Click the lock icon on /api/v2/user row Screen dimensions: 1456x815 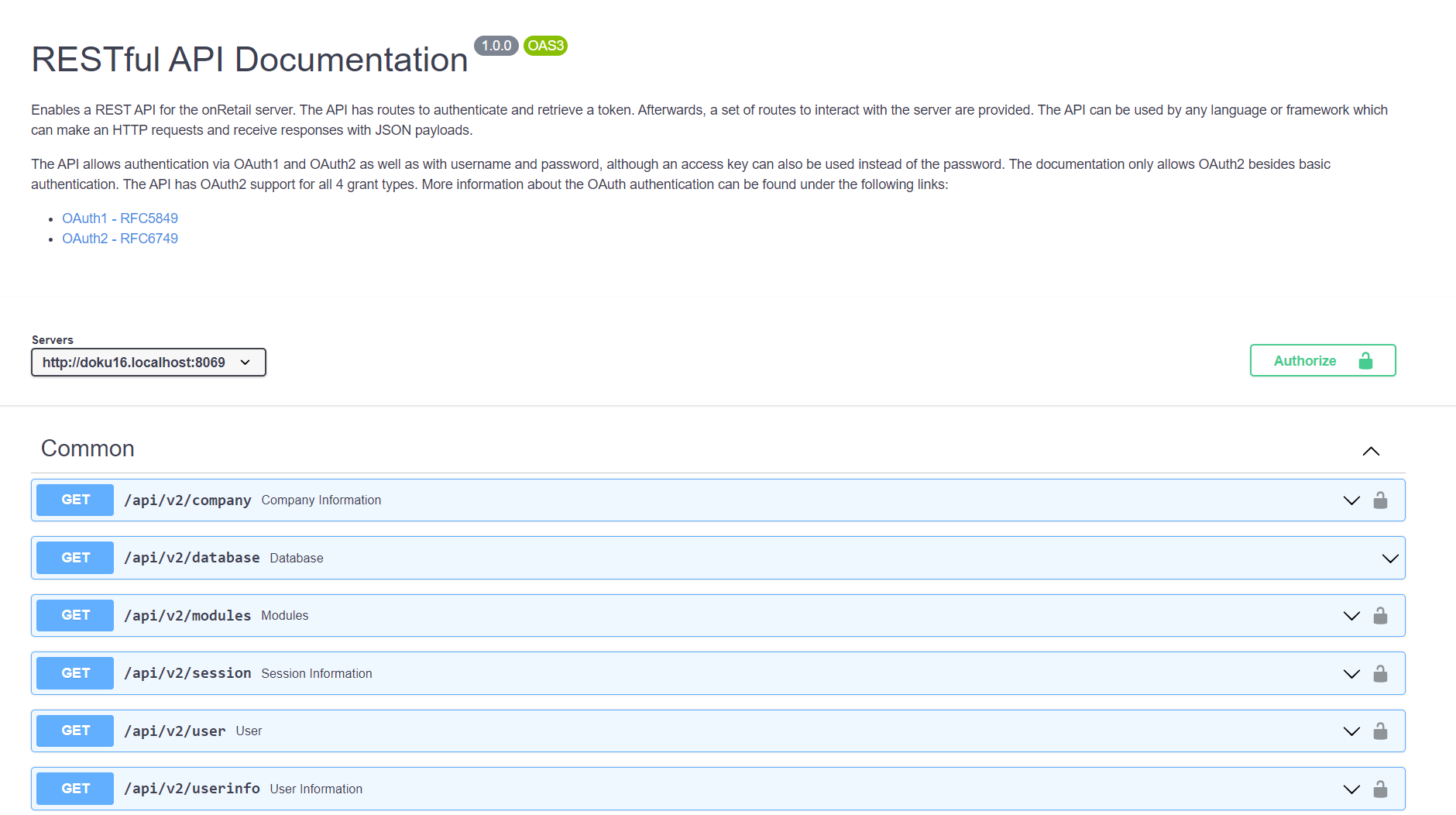click(x=1380, y=731)
